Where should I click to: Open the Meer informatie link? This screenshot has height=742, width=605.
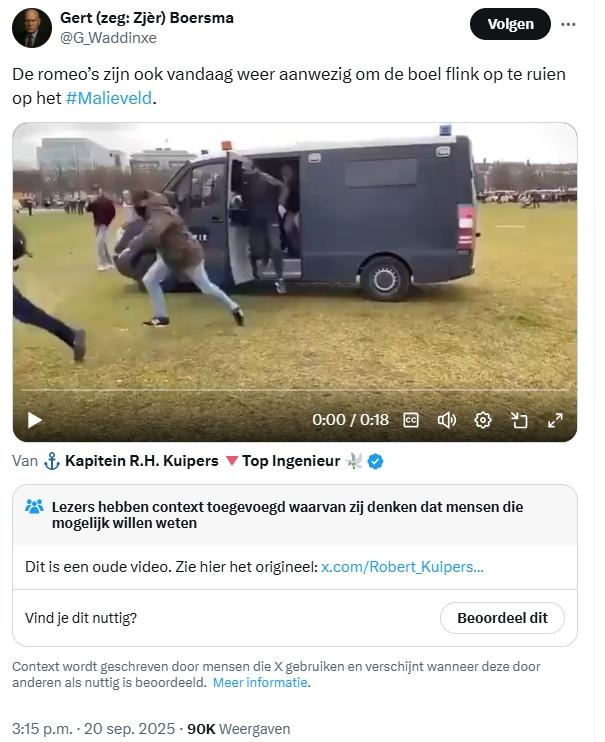[x=260, y=682]
